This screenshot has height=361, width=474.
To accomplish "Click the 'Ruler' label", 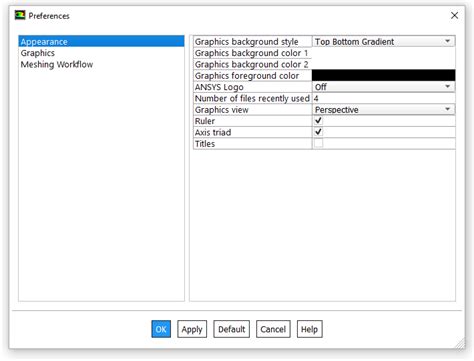I will [x=205, y=121].
